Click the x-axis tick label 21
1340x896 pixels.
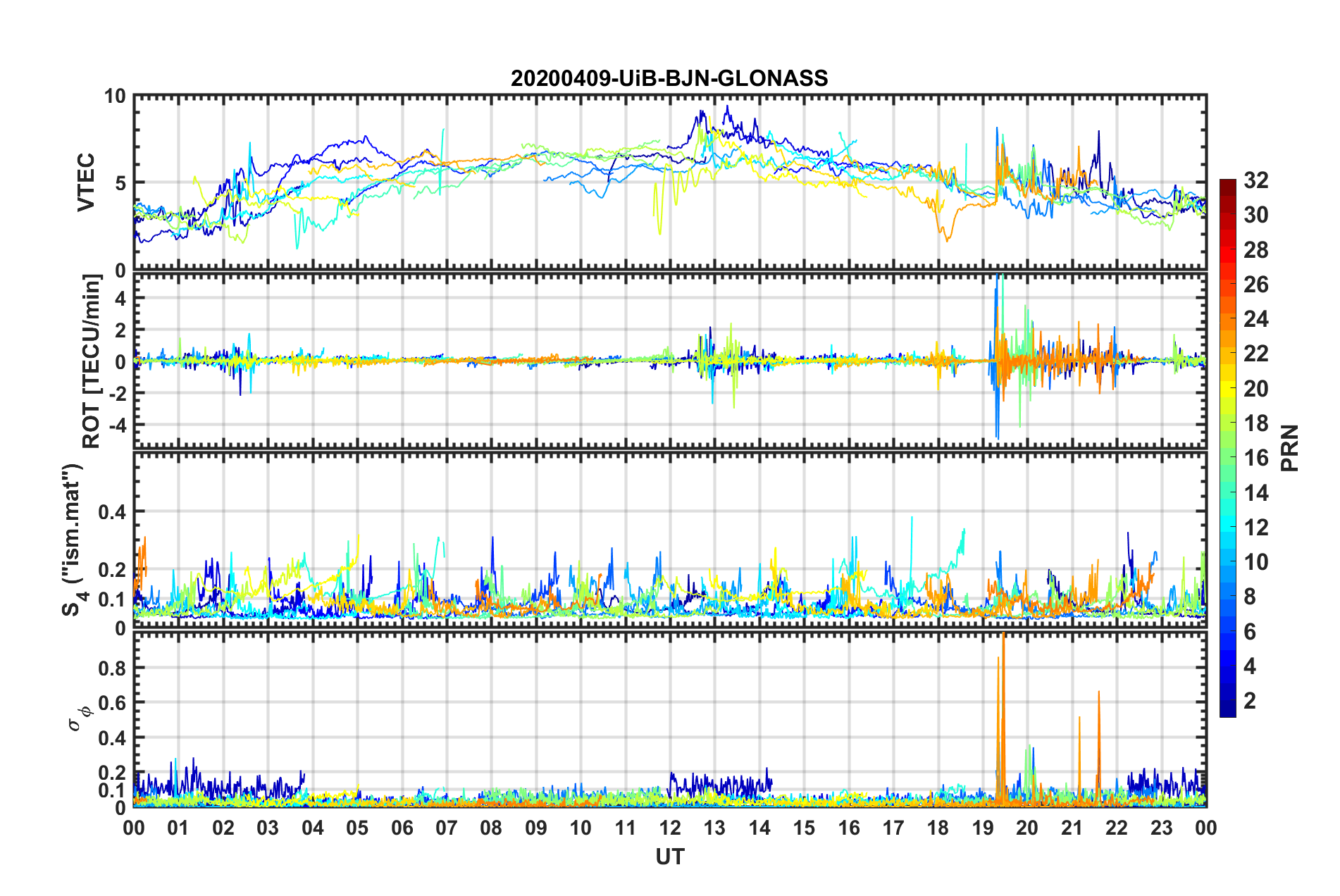[x=1072, y=828]
